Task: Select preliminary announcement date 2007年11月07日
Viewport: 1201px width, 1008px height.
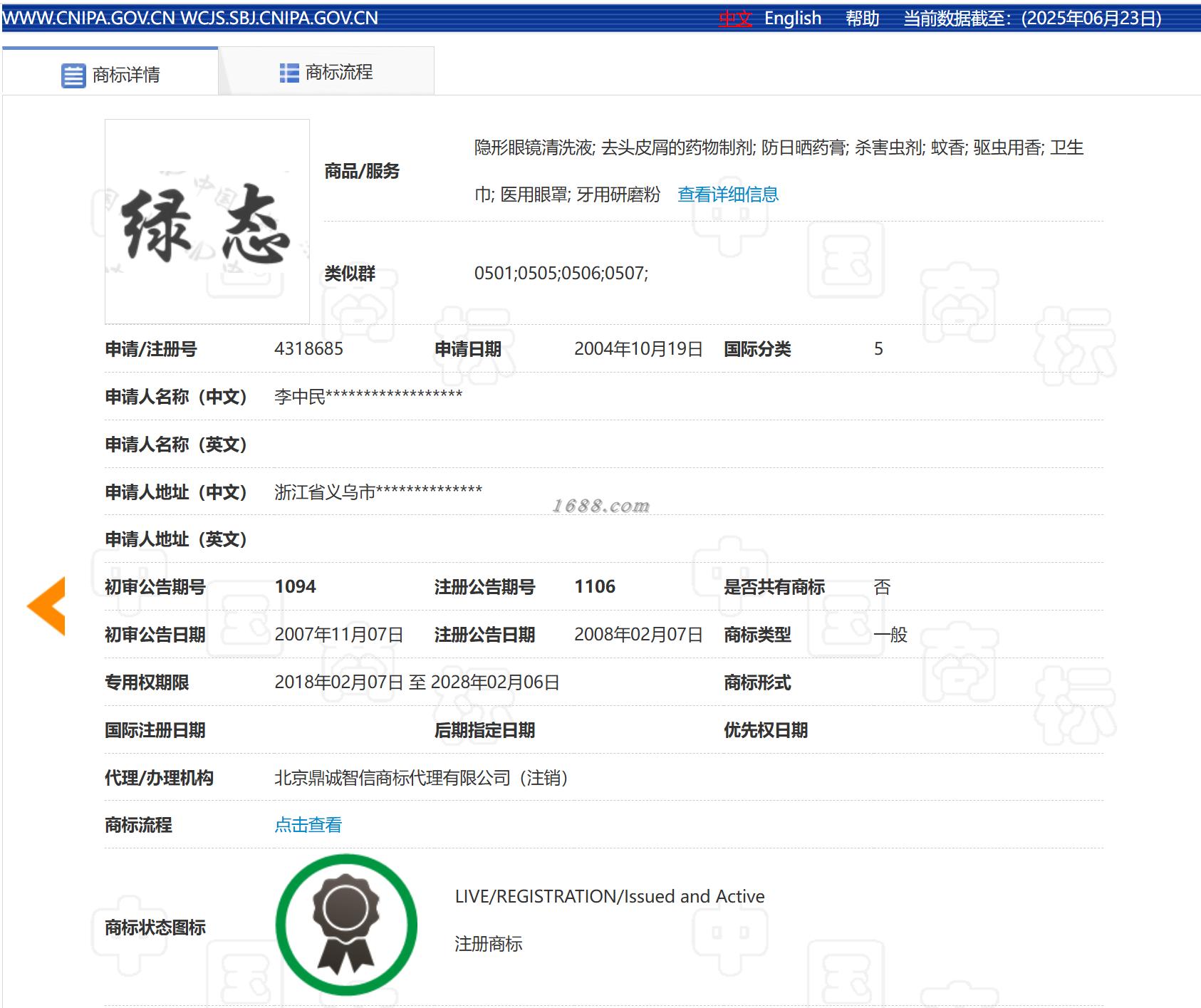Action: tap(339, 635)
